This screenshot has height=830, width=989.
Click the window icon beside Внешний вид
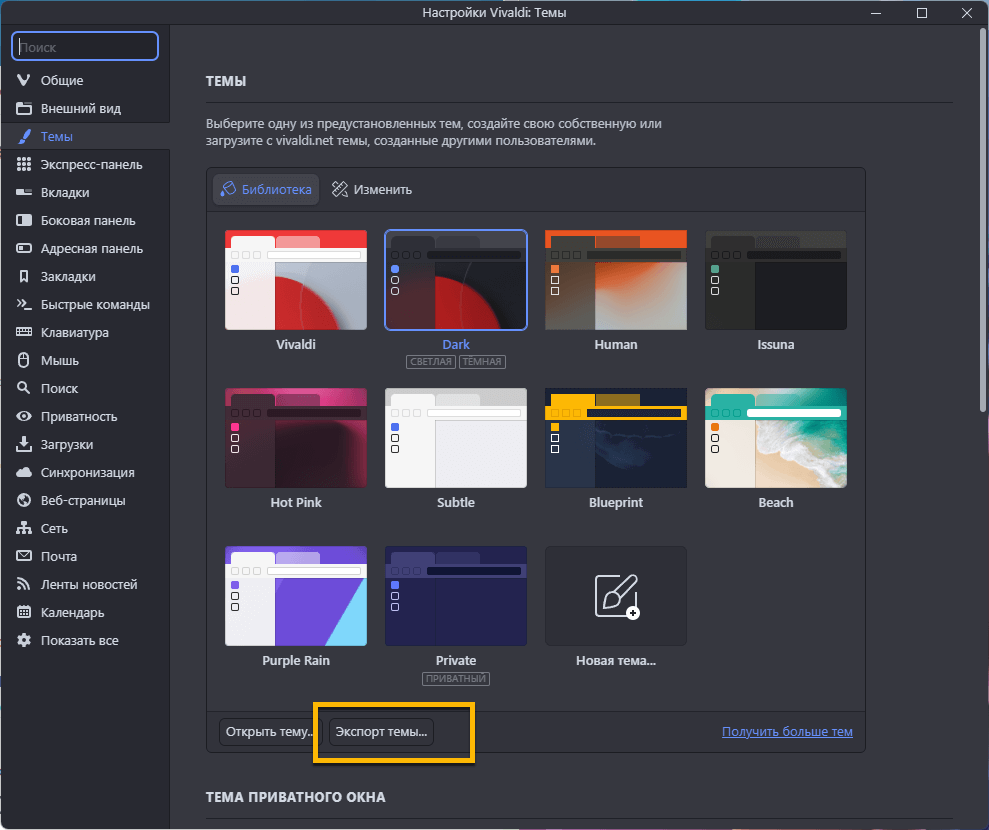click(23, 108)
